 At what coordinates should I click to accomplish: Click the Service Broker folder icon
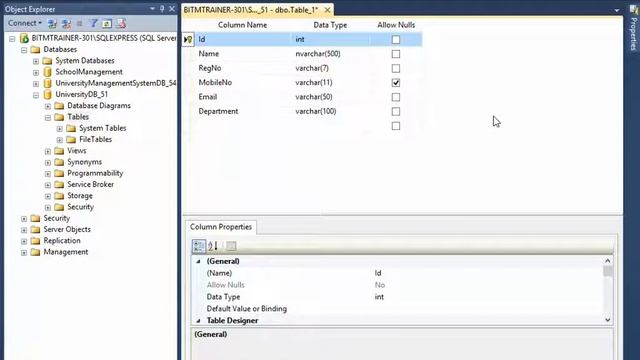pos(59,184)
